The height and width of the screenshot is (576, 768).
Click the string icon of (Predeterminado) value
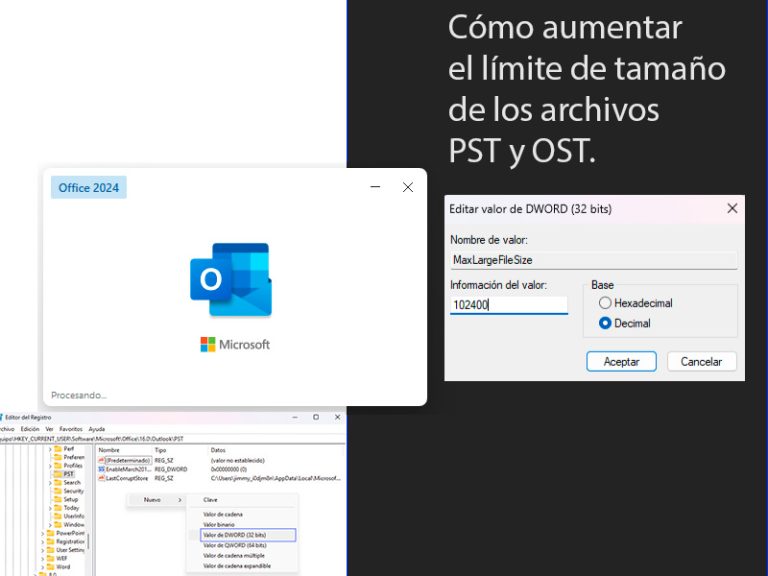point(101,460)
